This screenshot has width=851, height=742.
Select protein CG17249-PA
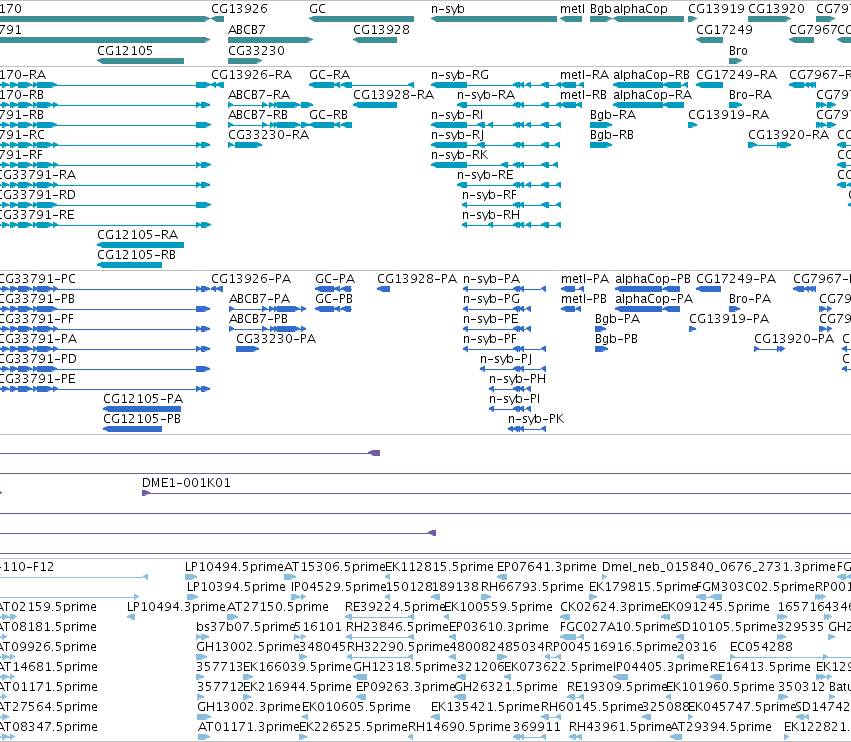736,279
